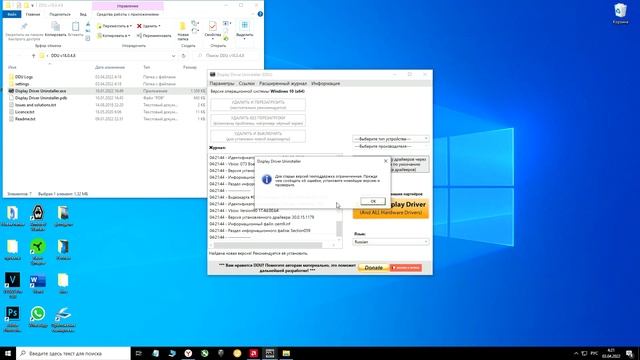Click the orange Display Driver partner banner

[x=391, y=209]
